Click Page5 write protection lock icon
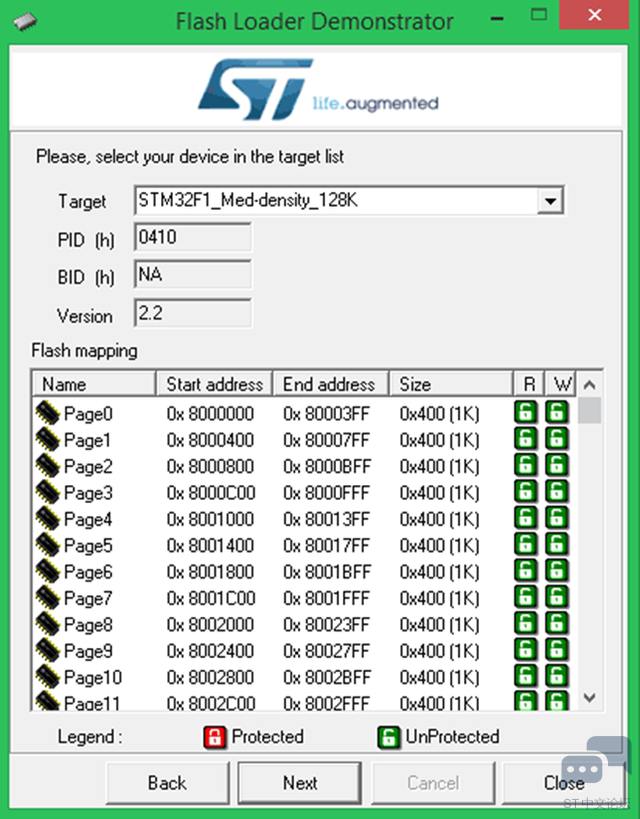This screenshot has height=819, width=640. pyautogui.click(x=557, y=544)
